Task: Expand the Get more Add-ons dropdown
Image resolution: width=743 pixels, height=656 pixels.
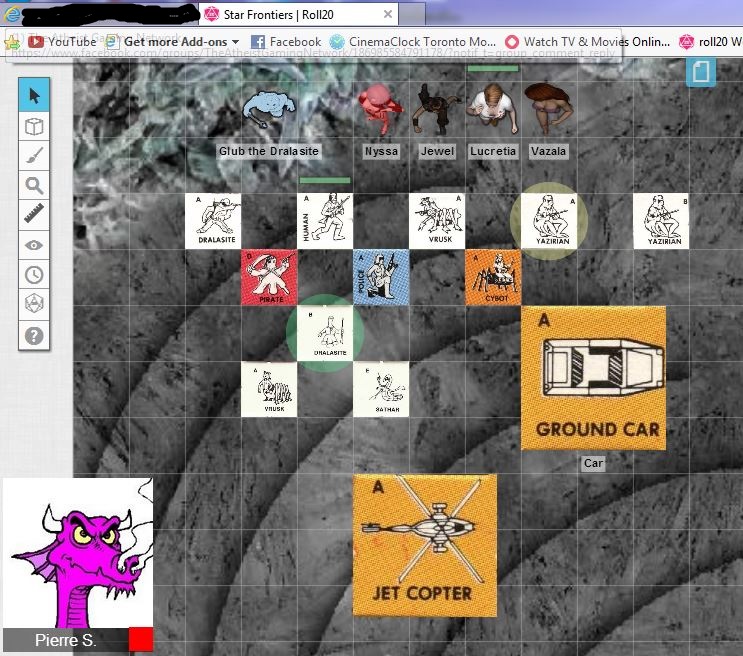Action: (x=236, y=42)
